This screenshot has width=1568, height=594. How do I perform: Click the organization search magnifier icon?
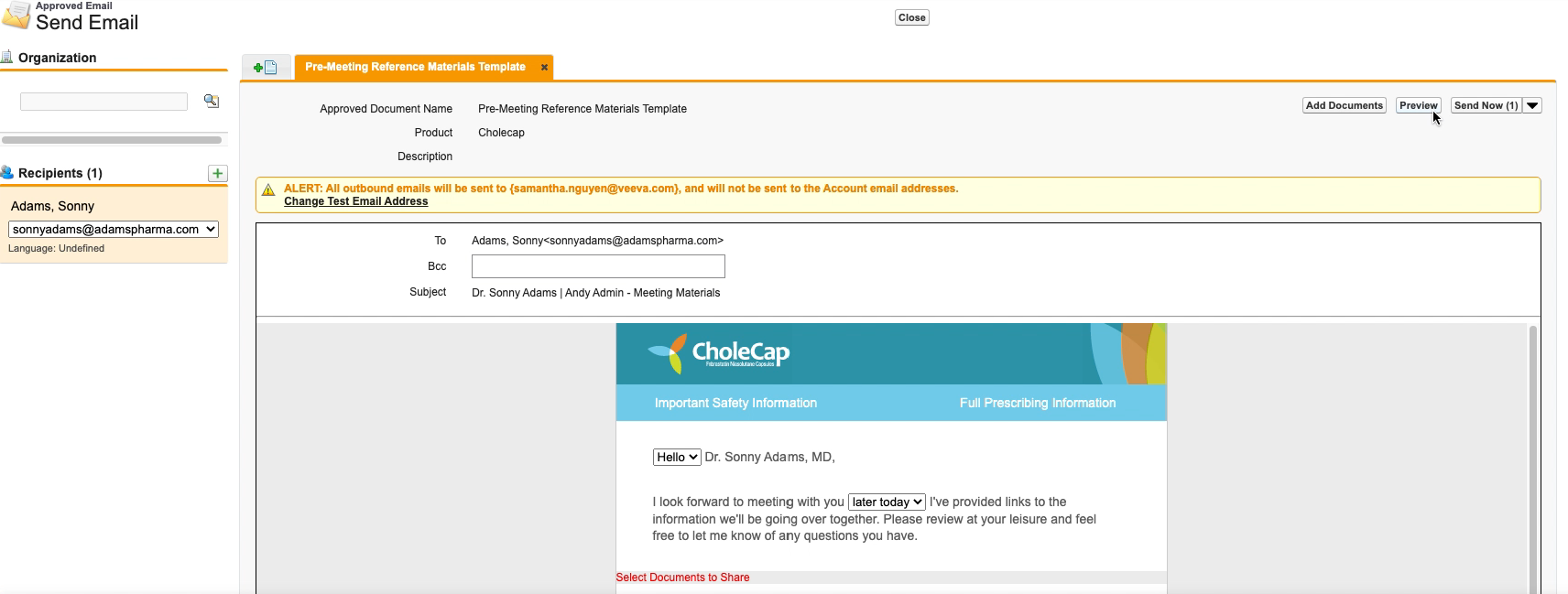click(212, 102)
